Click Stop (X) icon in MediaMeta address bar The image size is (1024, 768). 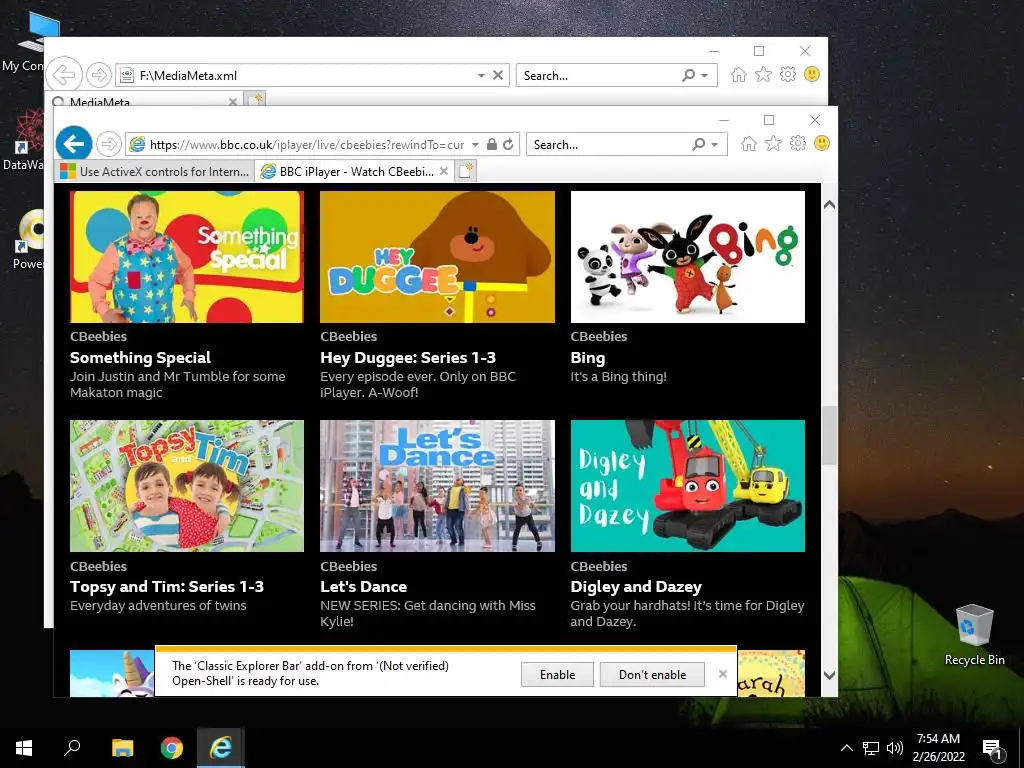tap(498, 75)
